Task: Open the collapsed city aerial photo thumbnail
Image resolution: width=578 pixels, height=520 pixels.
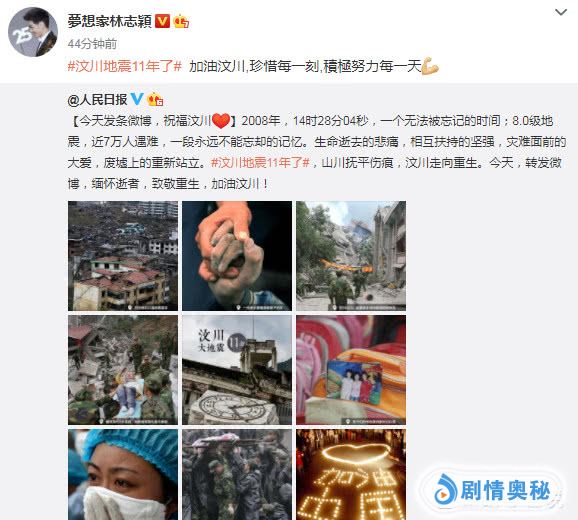Action: [x=123, y=256]
